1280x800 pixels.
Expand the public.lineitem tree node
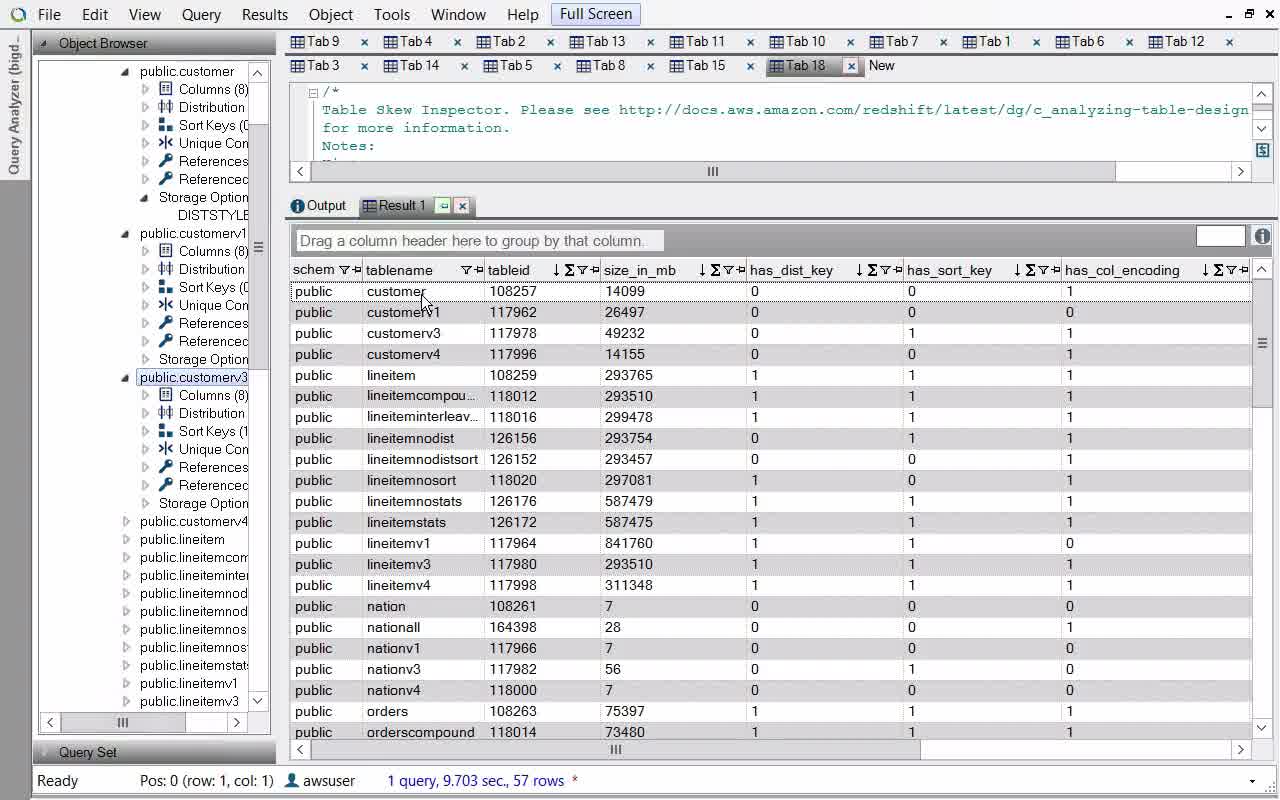tap(126, 539)
